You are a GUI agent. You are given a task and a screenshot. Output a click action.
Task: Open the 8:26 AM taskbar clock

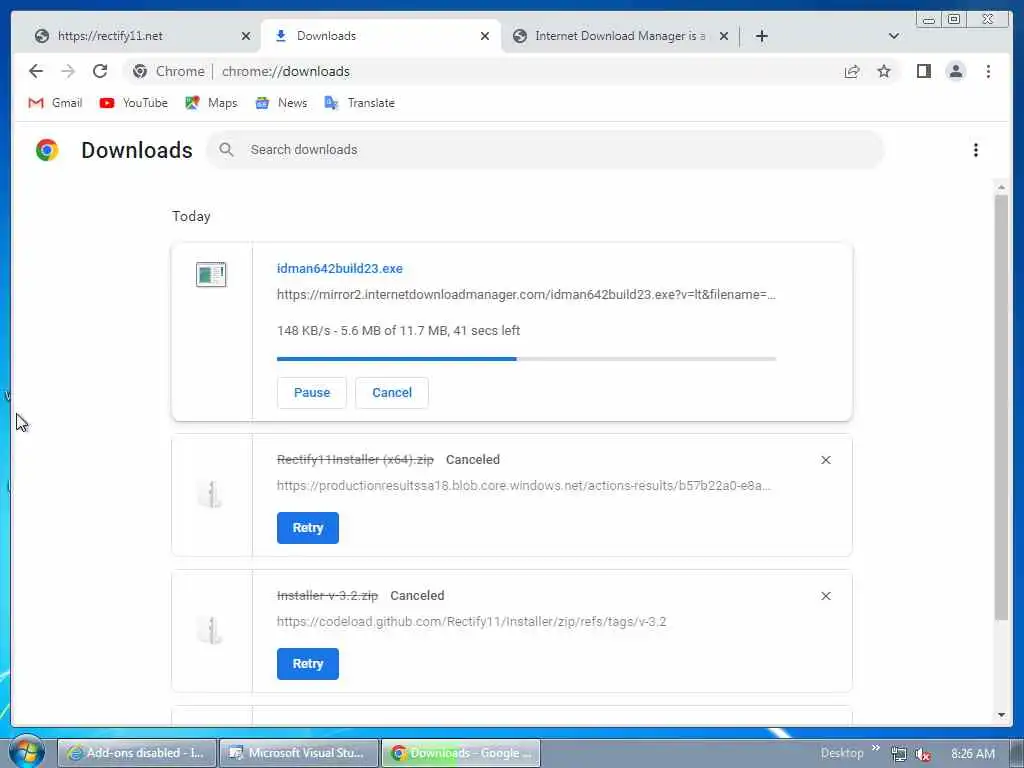(973, 754)
